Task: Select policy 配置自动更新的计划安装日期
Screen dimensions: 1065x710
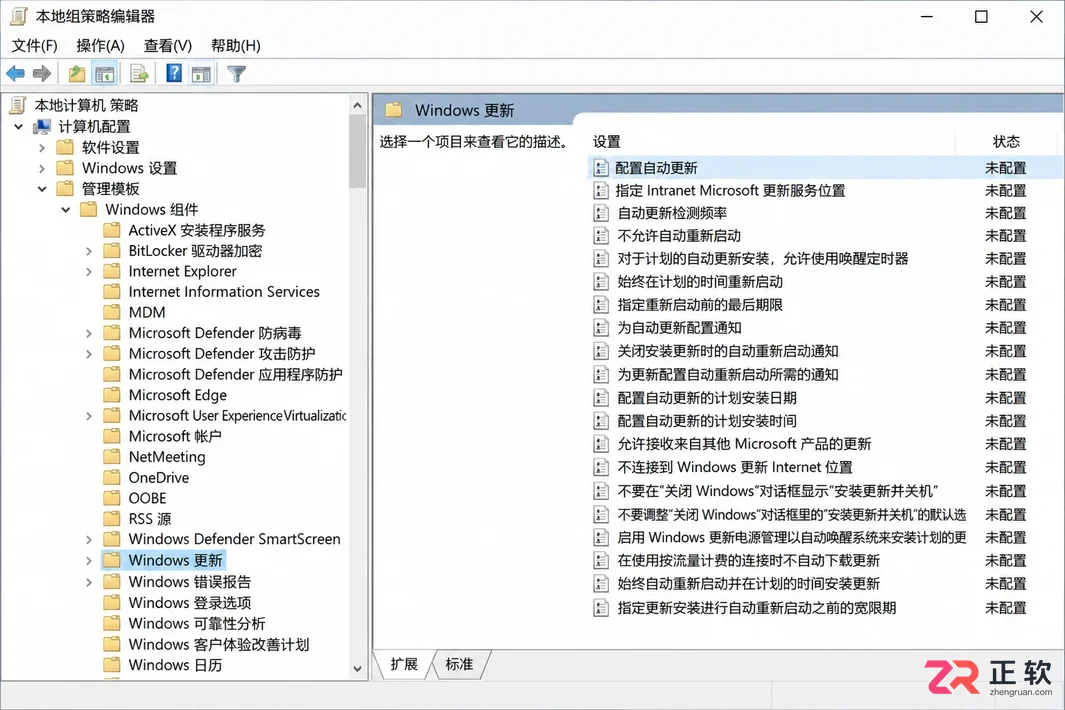Action: [x=706, y=397]
